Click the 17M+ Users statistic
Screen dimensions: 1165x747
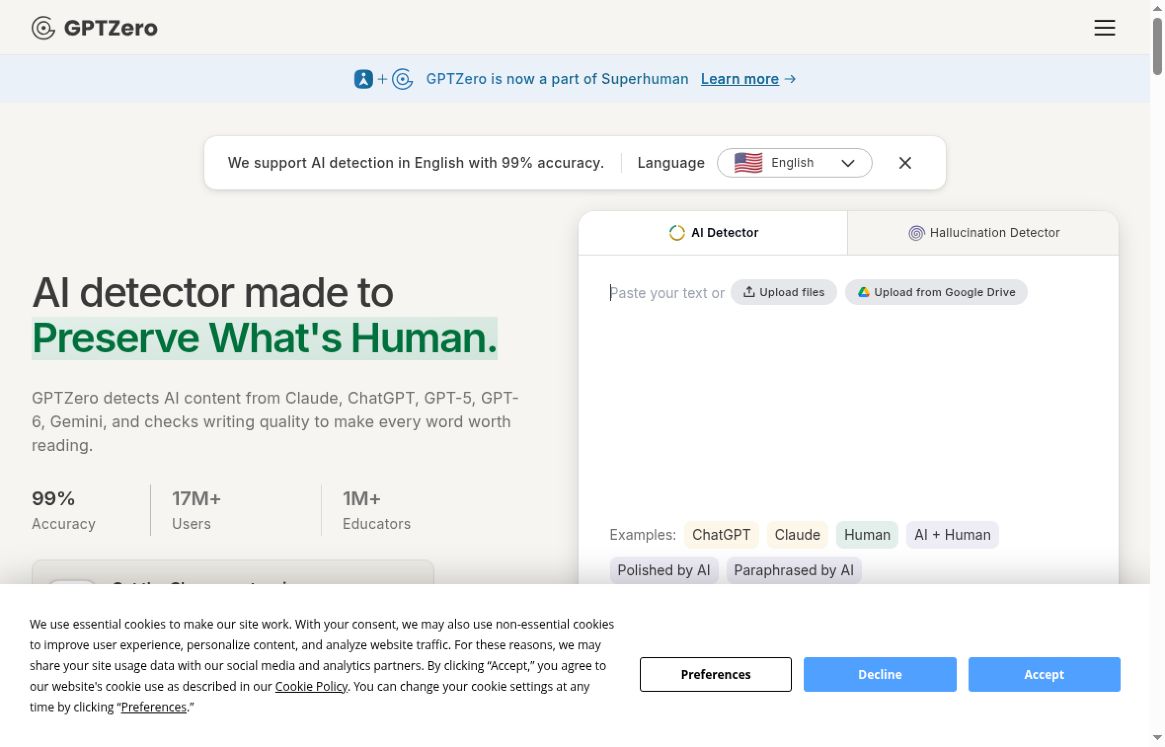tap(196, 510)
